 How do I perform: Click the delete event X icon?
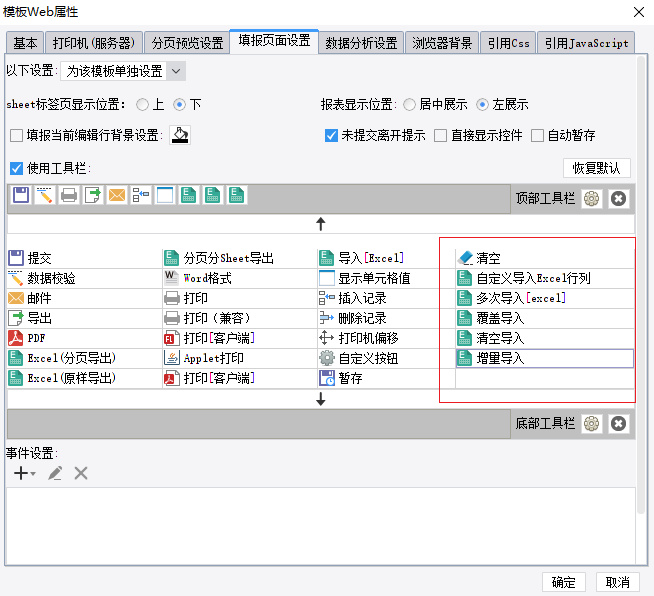click(81, 473)
